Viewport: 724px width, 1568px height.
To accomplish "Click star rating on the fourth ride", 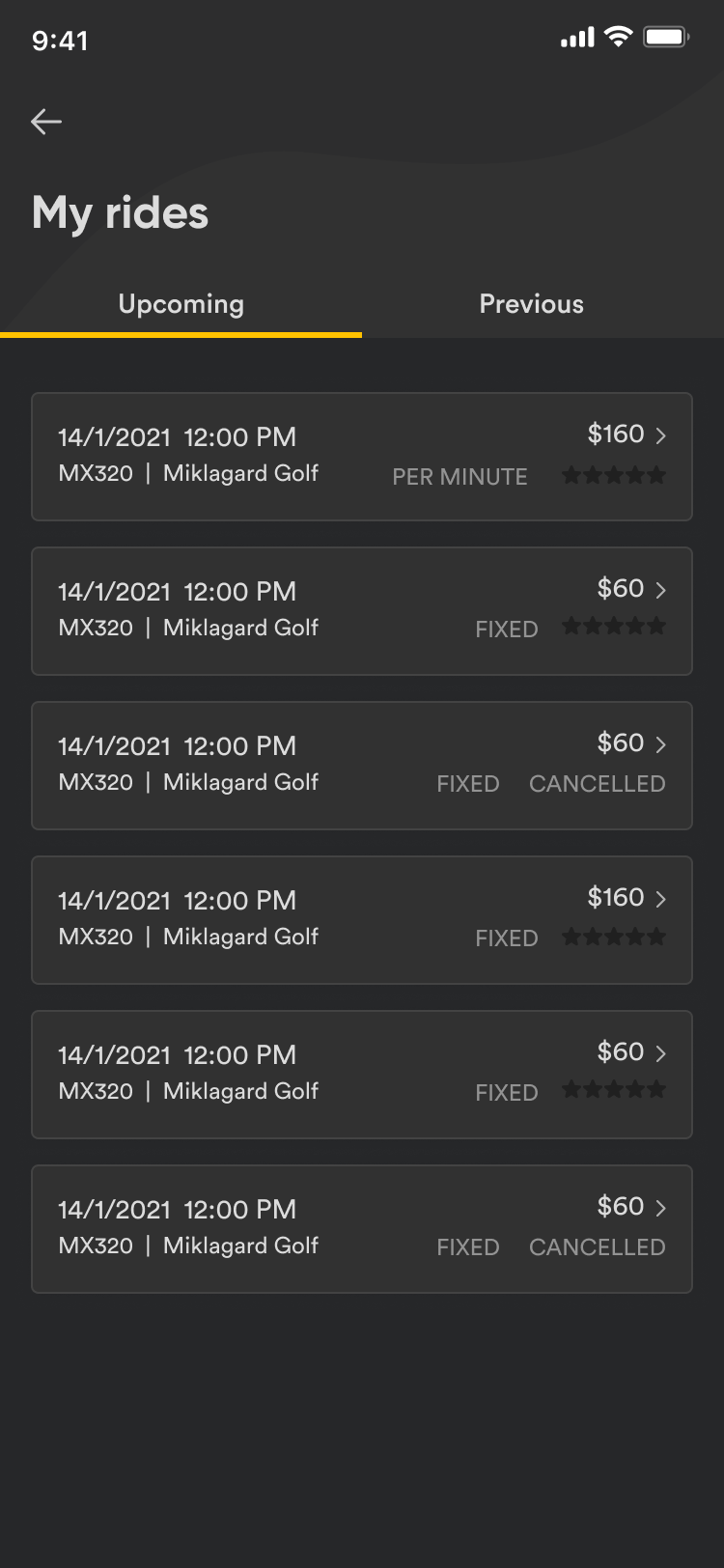I will [x=614, y=937].
